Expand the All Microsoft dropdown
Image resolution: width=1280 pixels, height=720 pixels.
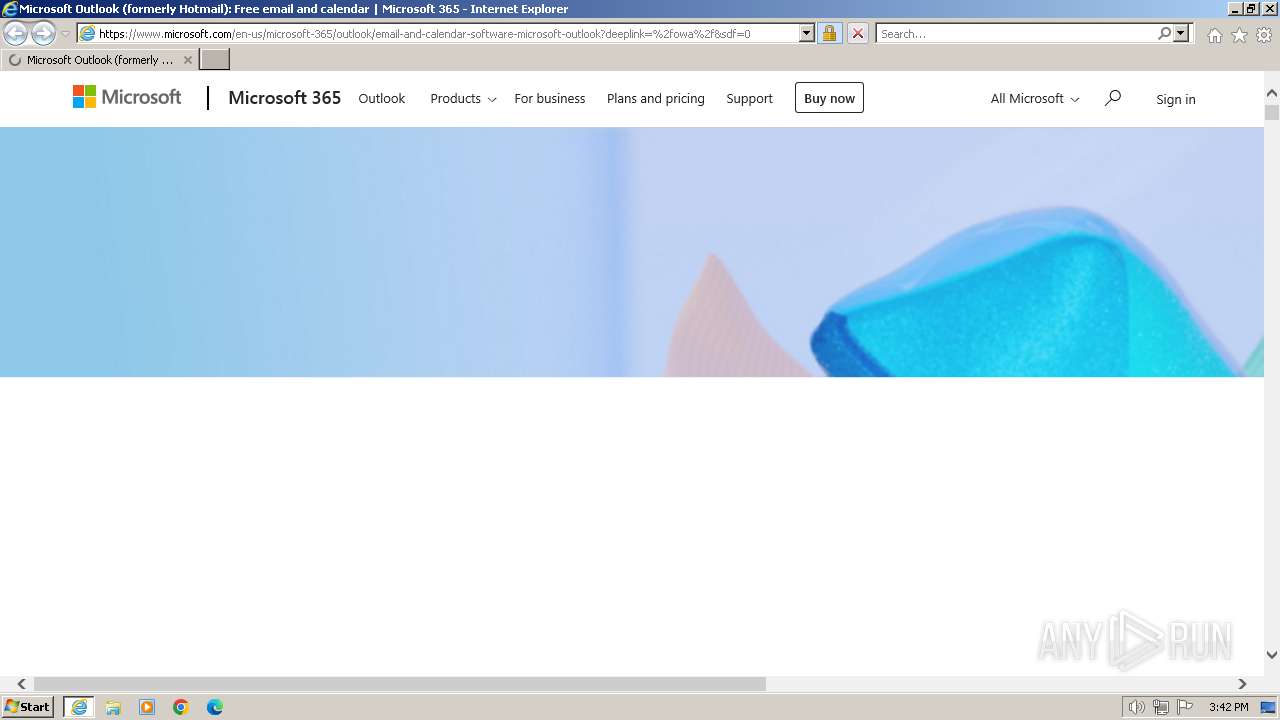click(1035, 98)
